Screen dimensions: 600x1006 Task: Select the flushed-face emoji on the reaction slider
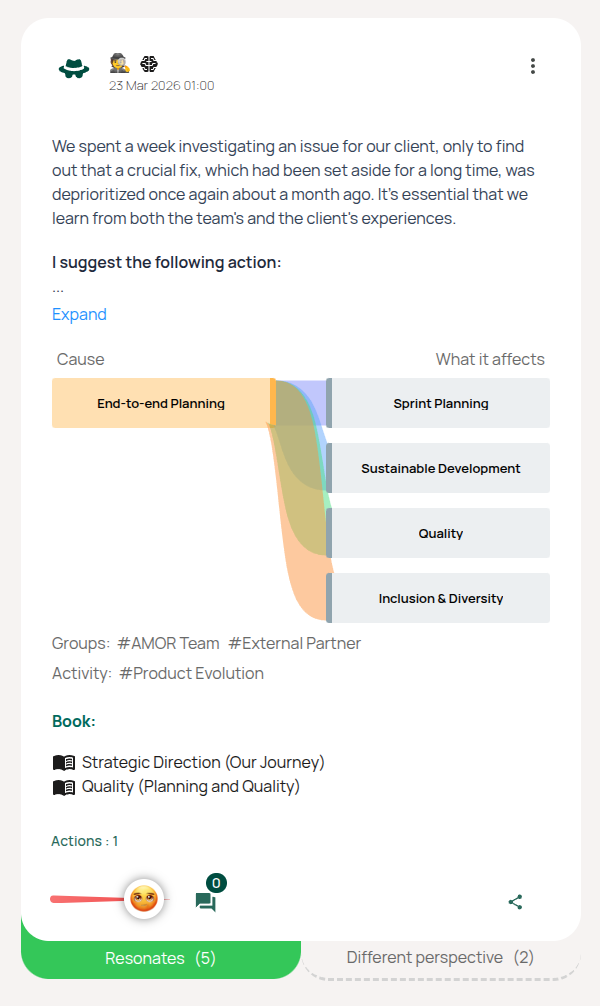click(x=143, y=899)
